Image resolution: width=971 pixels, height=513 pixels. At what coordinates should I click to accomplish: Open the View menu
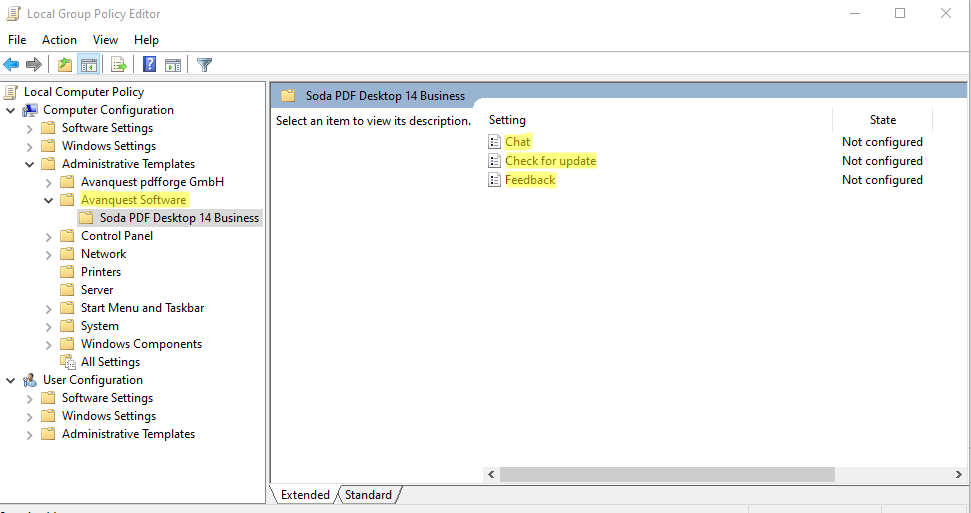pyautogui.click(x=105, y=40)
